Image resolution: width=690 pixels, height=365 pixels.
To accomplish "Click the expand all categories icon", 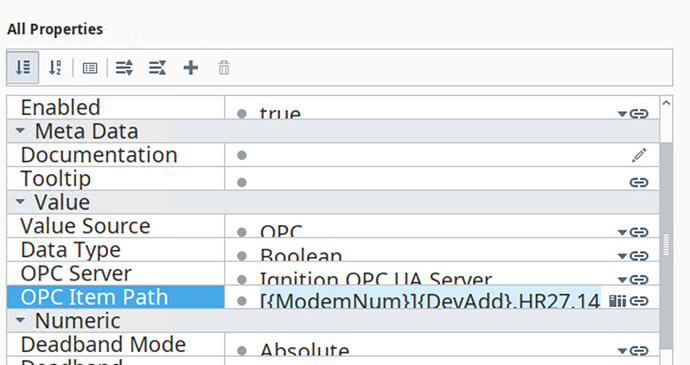I will 124,68.
